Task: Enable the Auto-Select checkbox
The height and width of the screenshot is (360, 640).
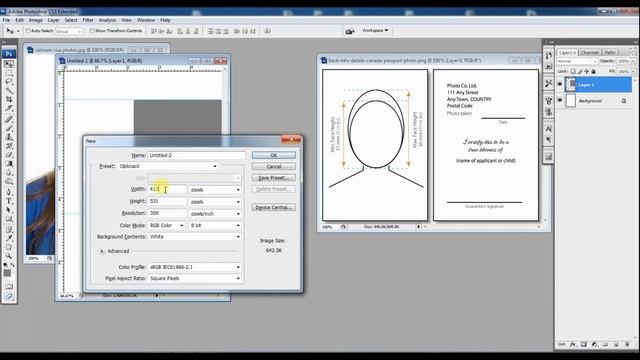Action: (x=28, y=31)
